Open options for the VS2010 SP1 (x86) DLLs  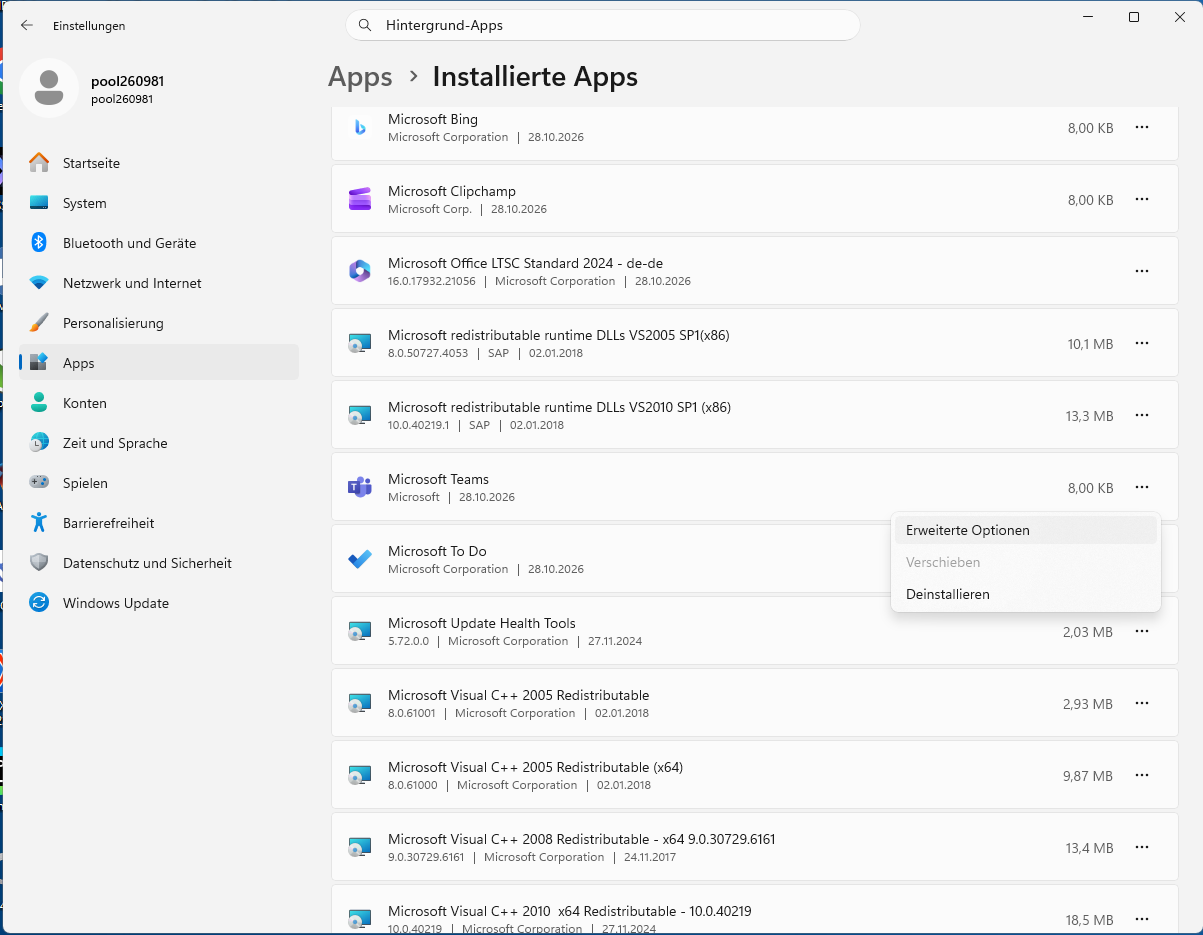tap(1142, 415)
